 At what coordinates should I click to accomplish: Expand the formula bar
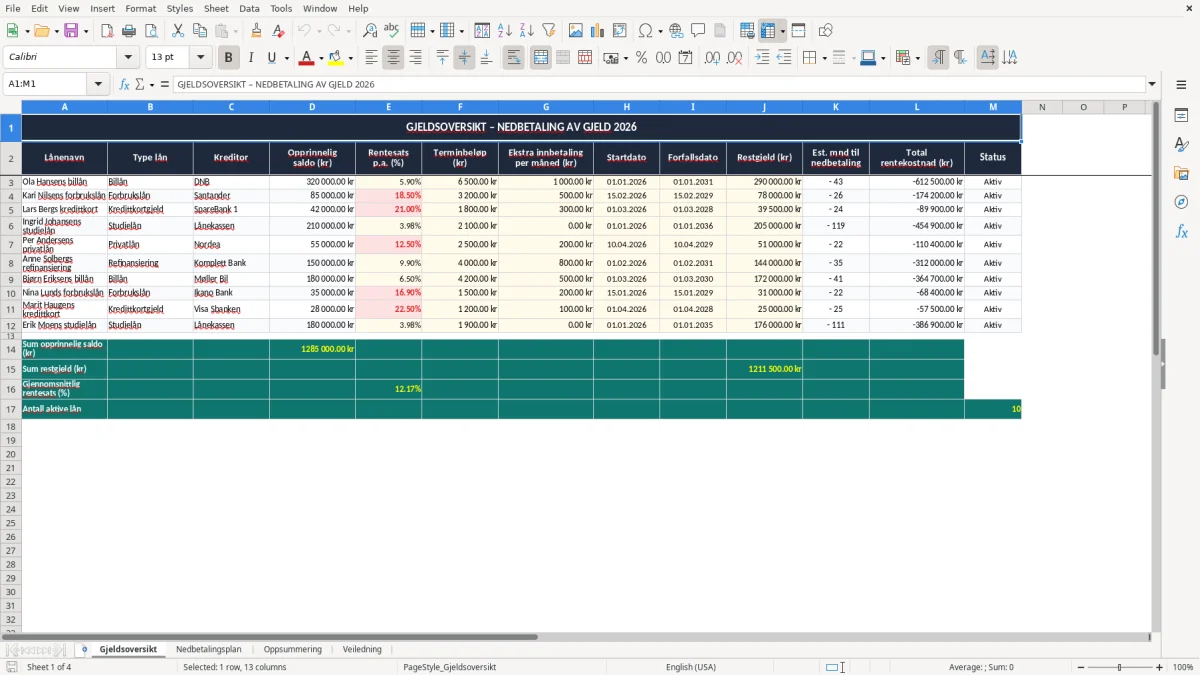tap(1153, 85)
